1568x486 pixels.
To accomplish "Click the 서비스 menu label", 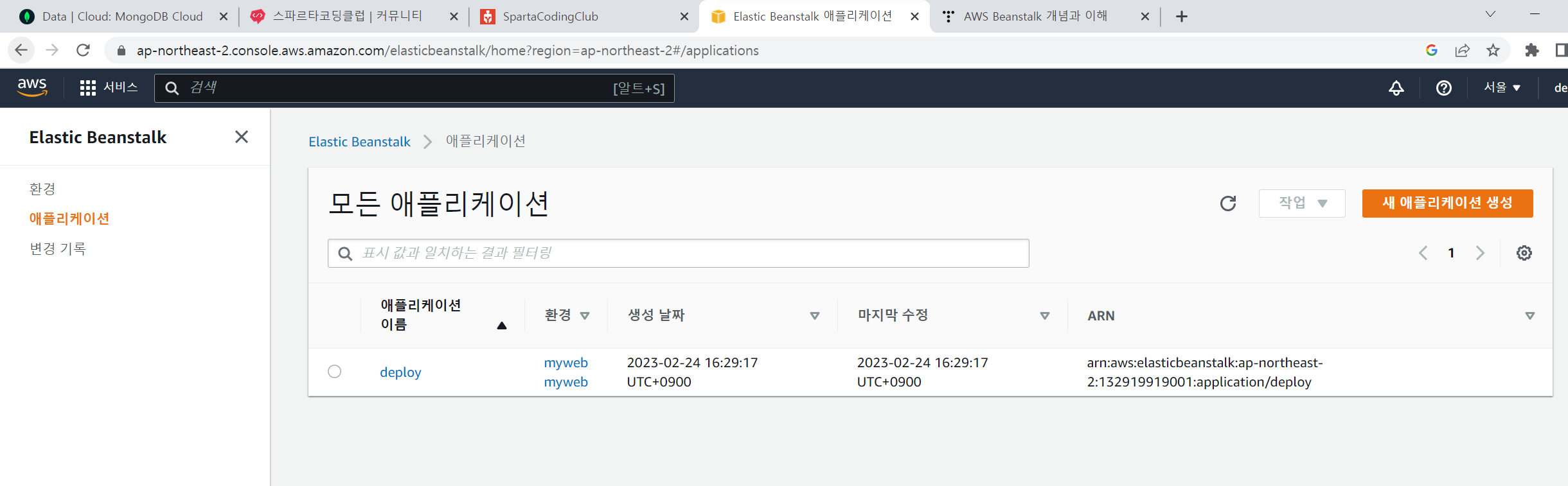I will coord(121,87).
